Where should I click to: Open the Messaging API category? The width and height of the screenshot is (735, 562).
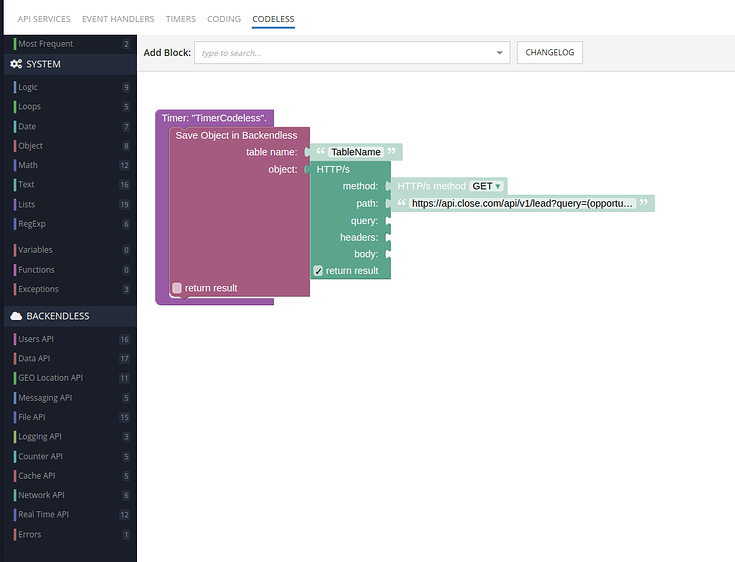pos(70,397)
